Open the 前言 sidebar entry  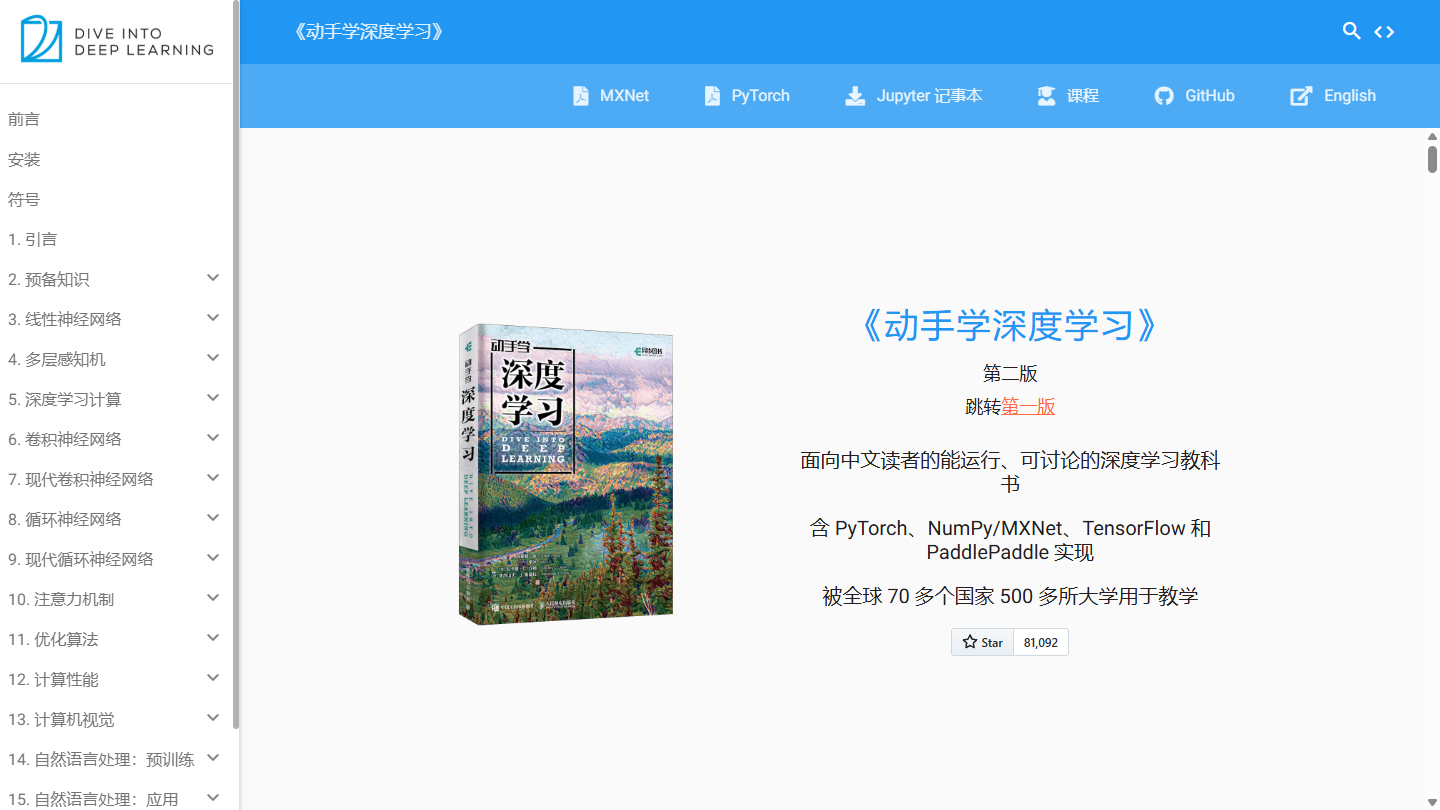point(24,120)
